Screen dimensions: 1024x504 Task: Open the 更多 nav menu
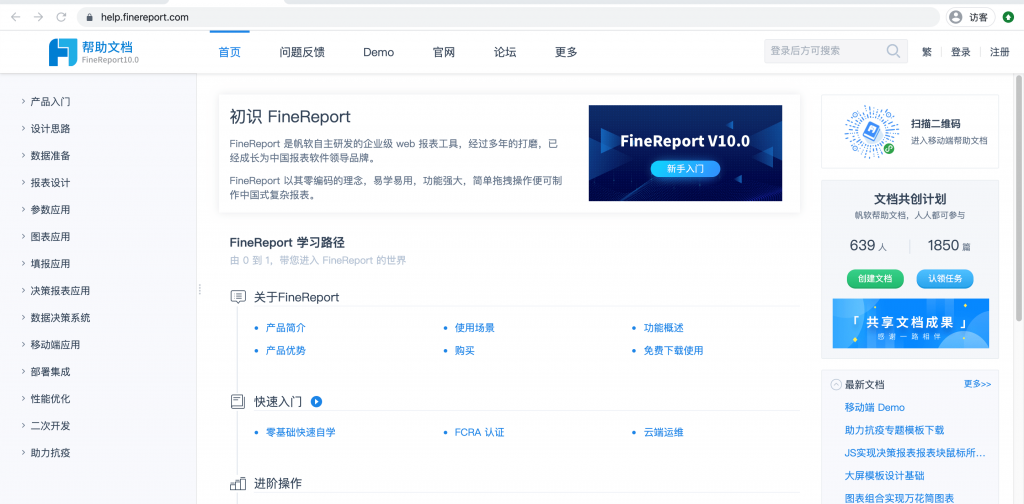[566, 52]
